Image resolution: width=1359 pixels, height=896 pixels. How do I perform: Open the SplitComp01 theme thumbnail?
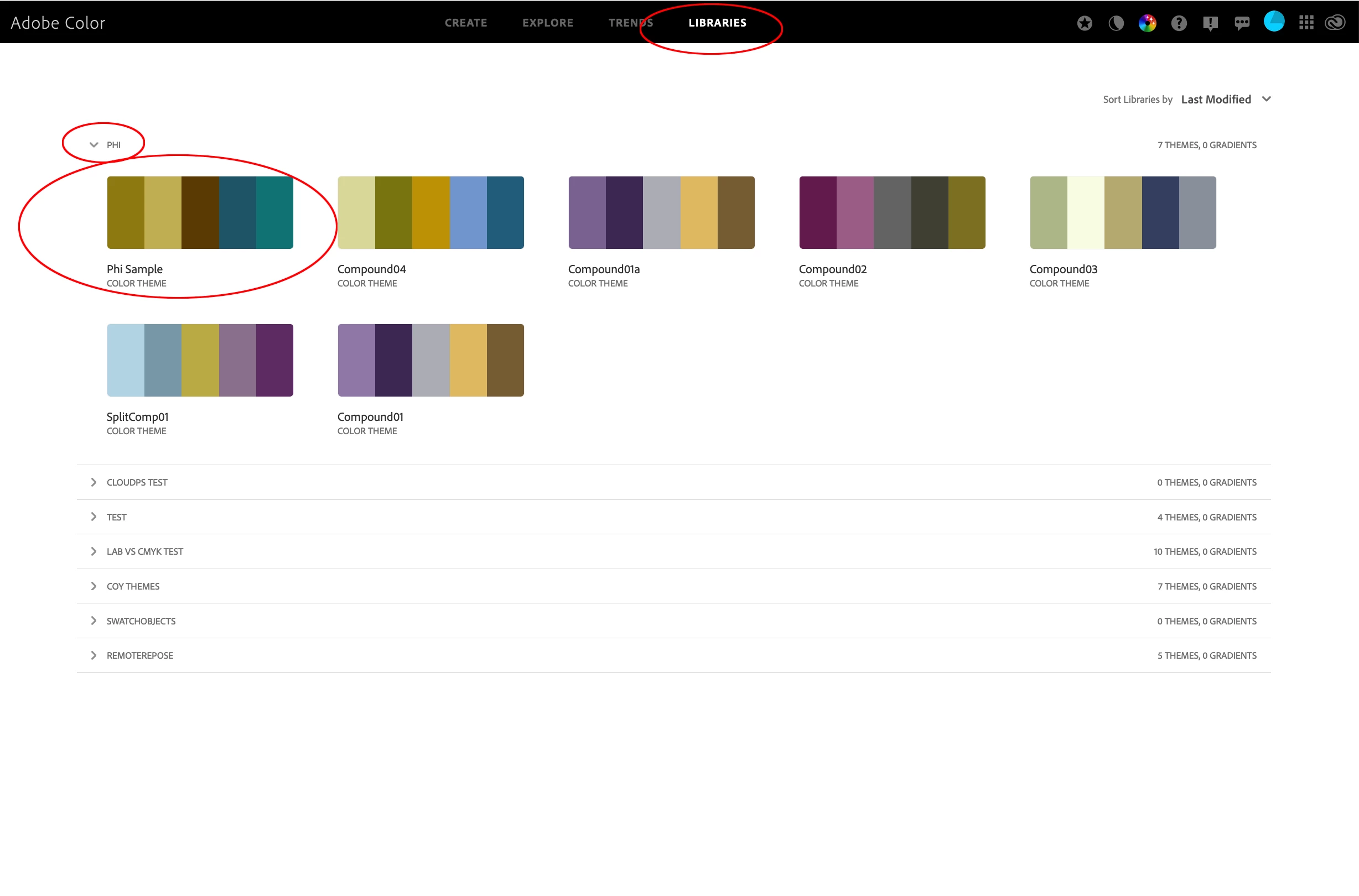point(200,360)
